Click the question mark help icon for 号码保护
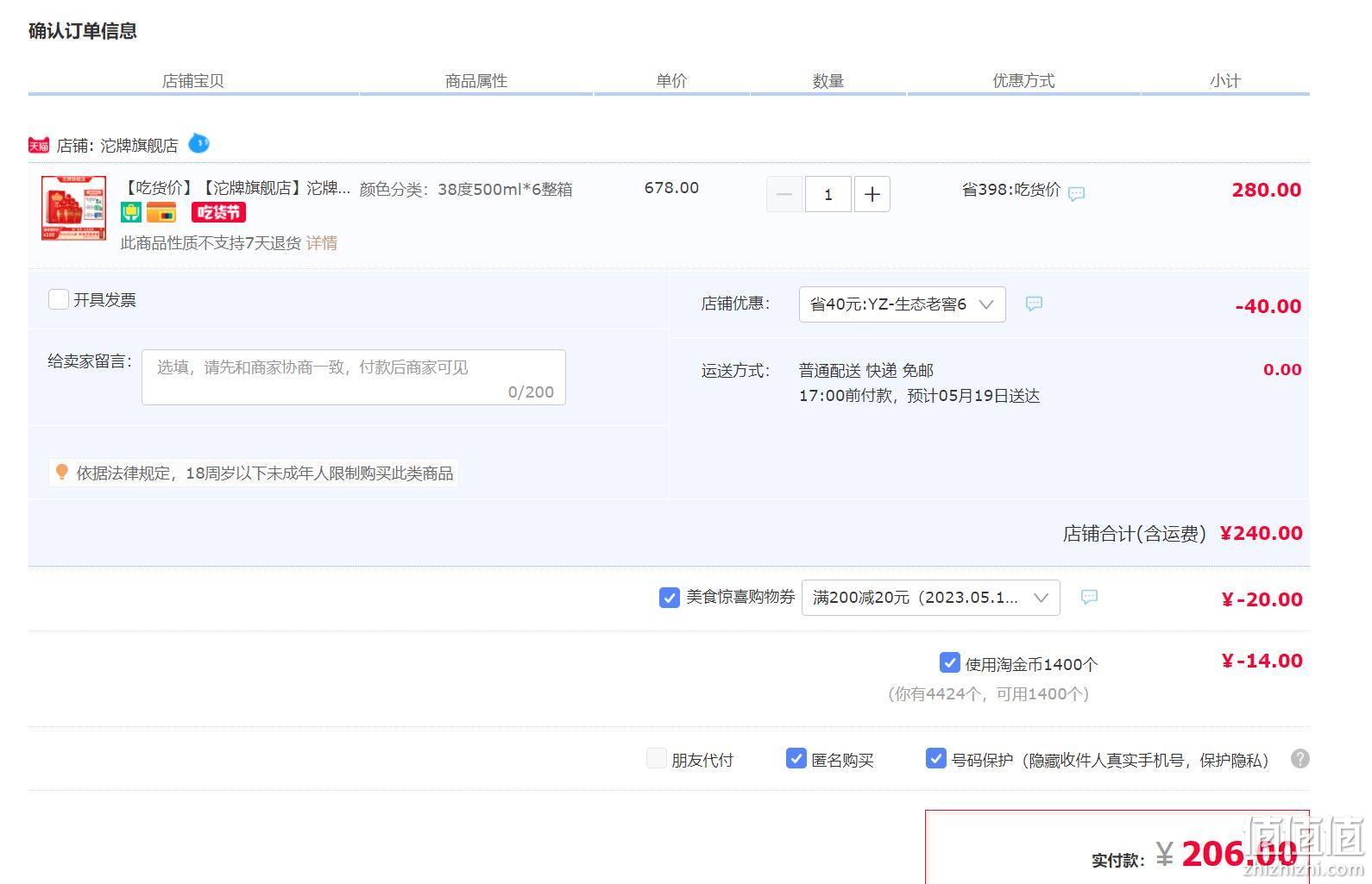This screenshot has width=1372, height=884. pos(1300,759)
